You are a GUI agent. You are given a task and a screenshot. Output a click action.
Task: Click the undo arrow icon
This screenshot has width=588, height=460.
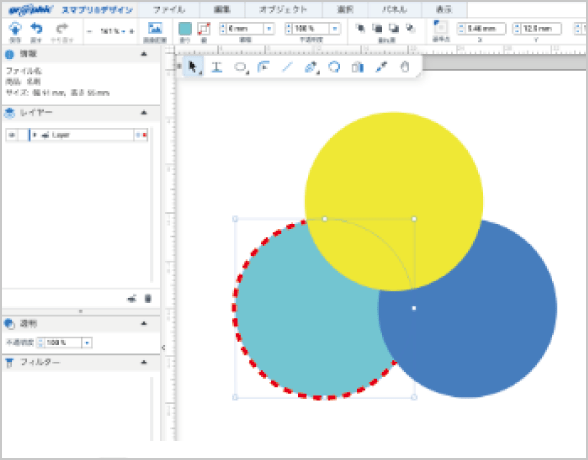pyautogui.click(x=36, y=28)
